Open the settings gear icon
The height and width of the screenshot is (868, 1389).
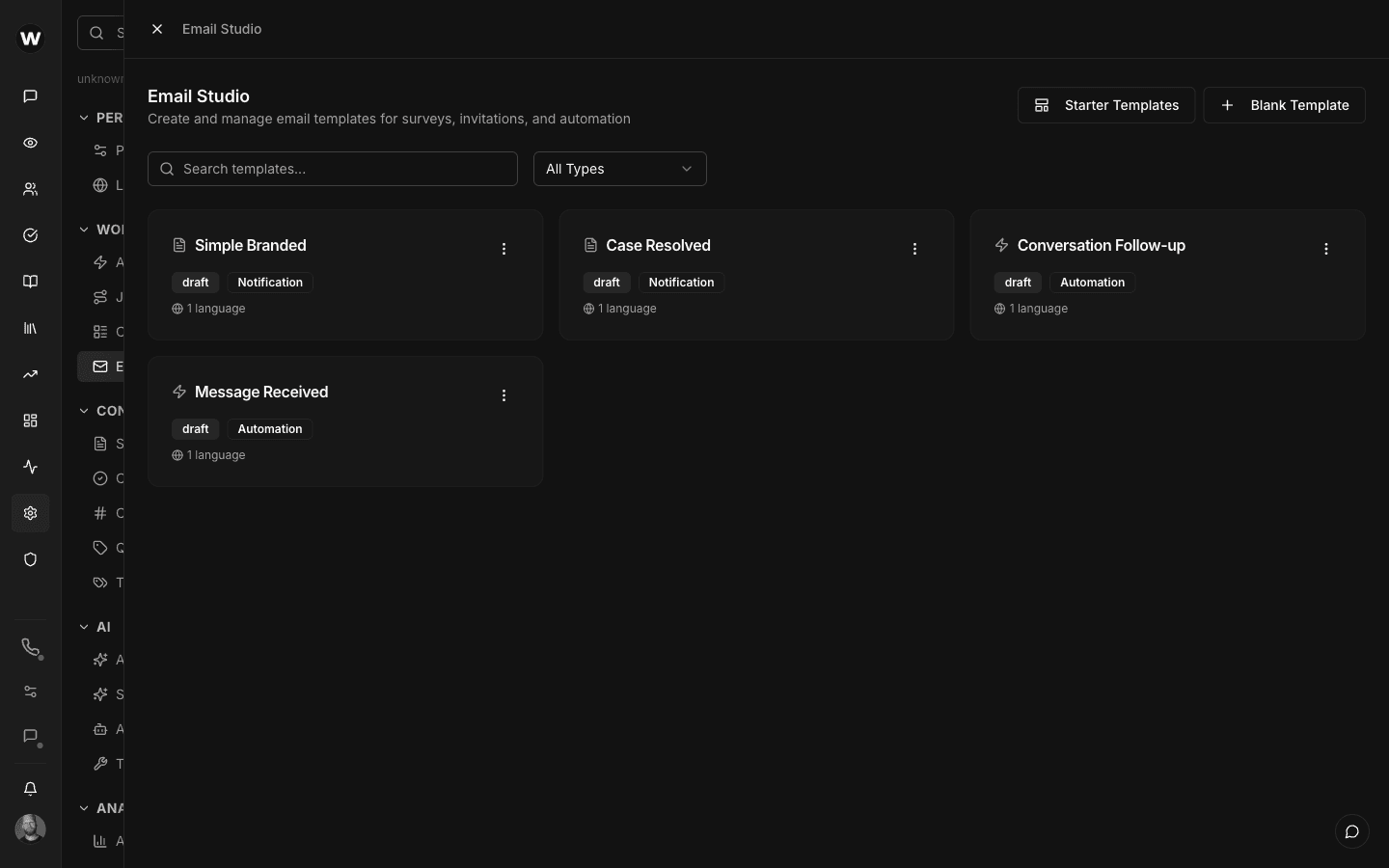point(30,513)
